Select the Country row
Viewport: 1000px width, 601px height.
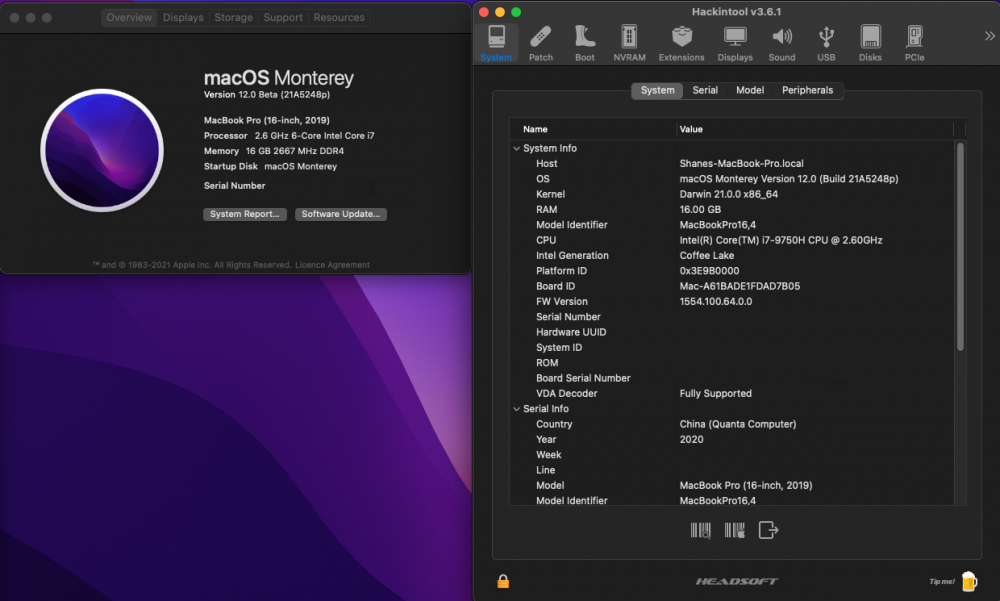(732, 424)
